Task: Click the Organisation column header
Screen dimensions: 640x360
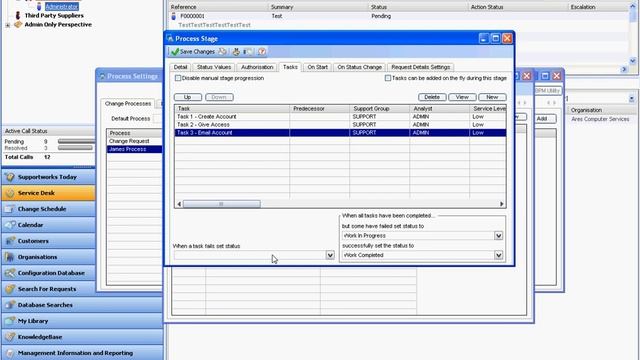Action: [603, 110]
